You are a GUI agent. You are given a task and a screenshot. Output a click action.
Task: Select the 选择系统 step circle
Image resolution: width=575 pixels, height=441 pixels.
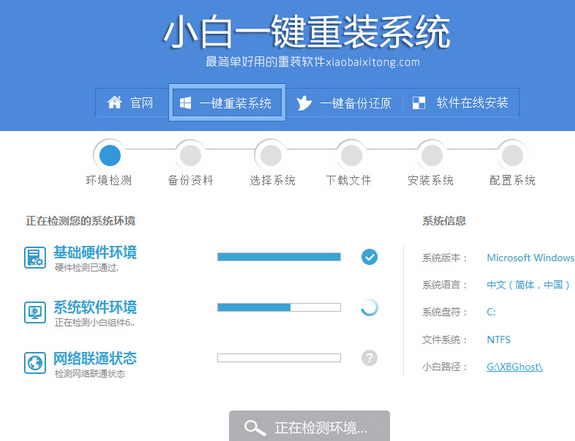tap(271, 155)
